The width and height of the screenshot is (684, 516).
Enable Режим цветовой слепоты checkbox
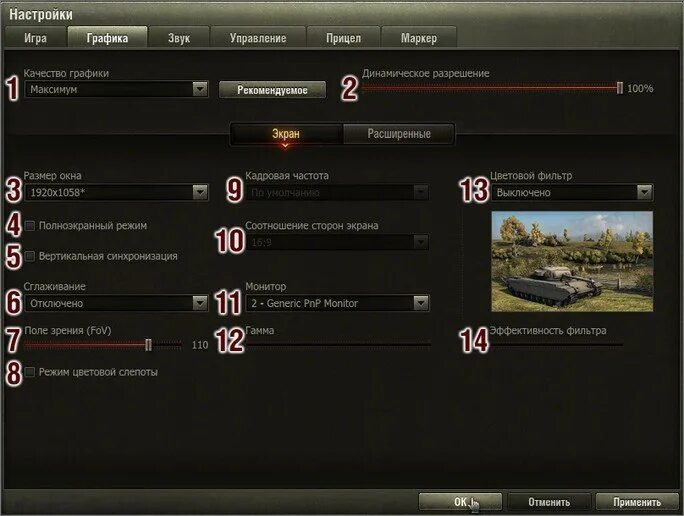[30, 372]
